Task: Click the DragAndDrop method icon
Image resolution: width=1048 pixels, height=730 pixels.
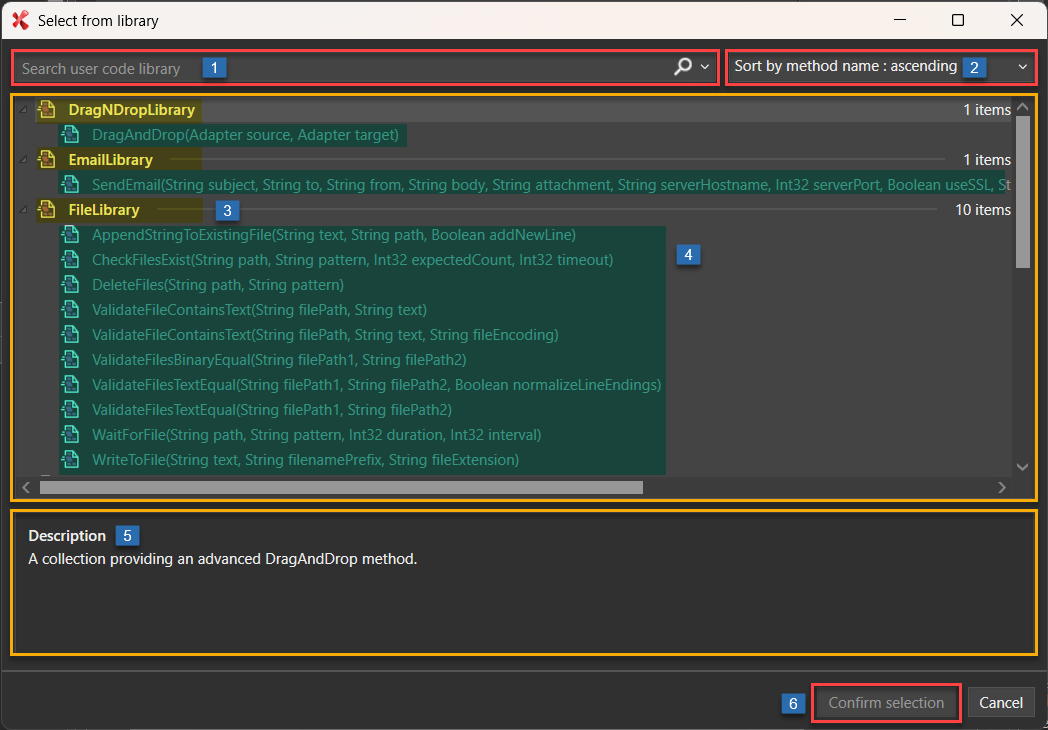Action: point(70,135)
